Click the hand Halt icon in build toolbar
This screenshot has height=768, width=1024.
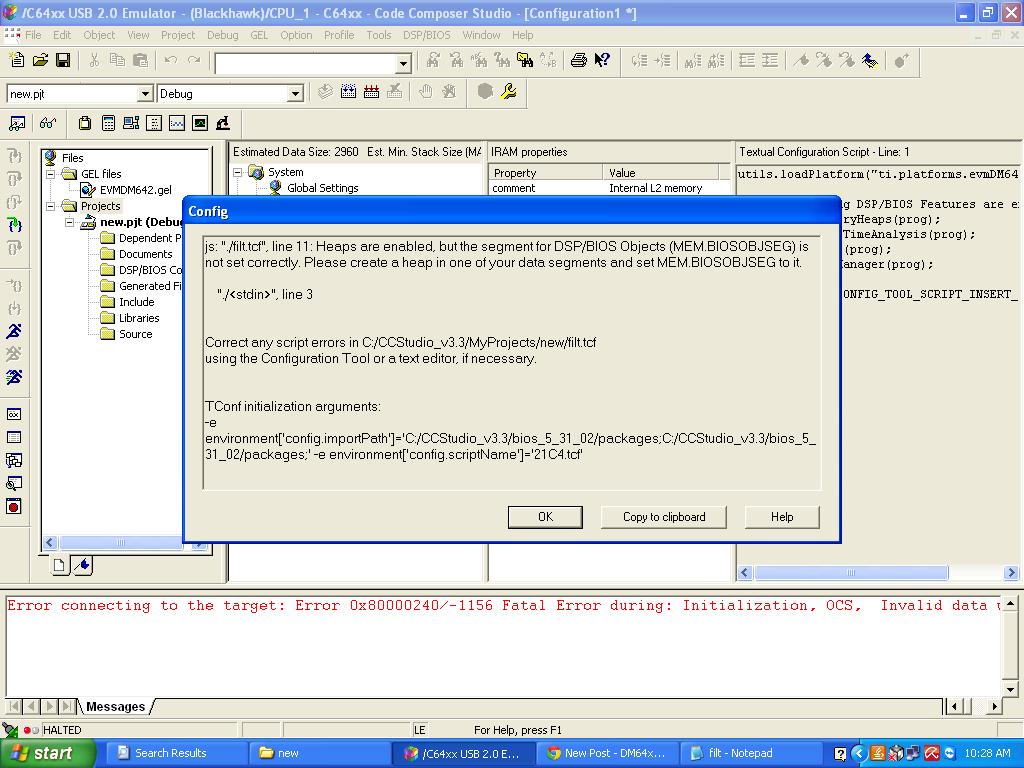pos(426,91)
